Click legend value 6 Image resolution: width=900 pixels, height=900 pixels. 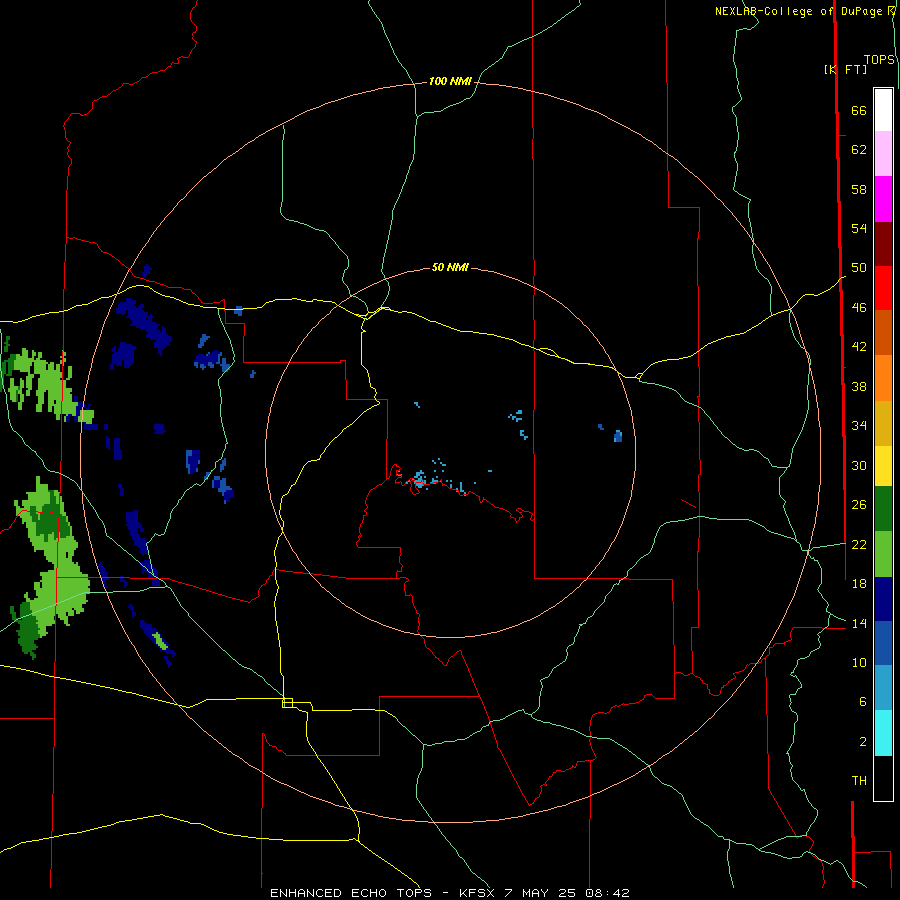(x=862, y=702)
